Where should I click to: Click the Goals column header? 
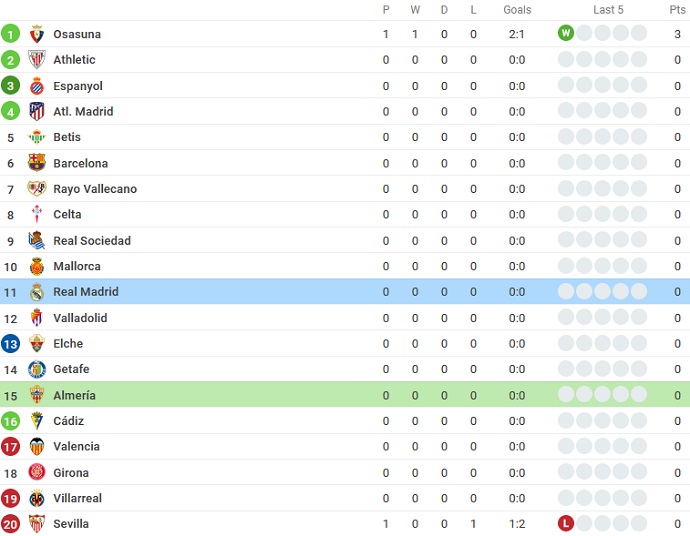pyautogui.click(x=517, y=10)
